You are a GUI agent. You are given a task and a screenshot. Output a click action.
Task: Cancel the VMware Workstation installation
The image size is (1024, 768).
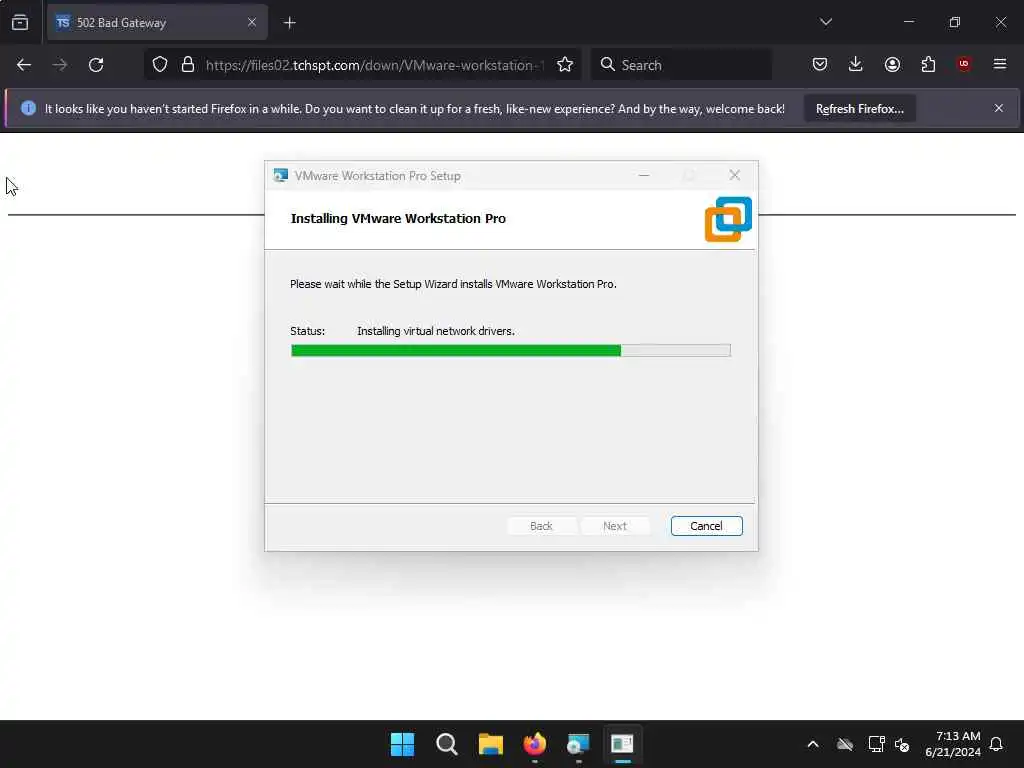click(707, 526)
